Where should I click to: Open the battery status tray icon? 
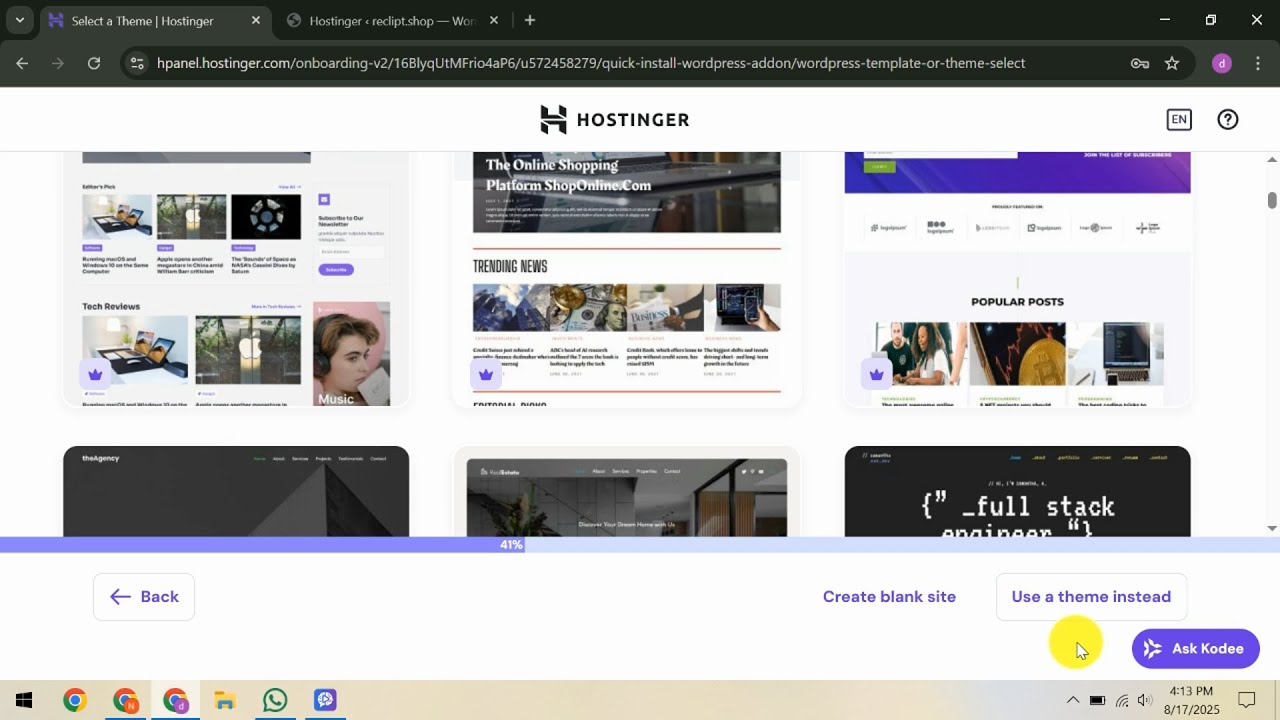pos(1097,700)
